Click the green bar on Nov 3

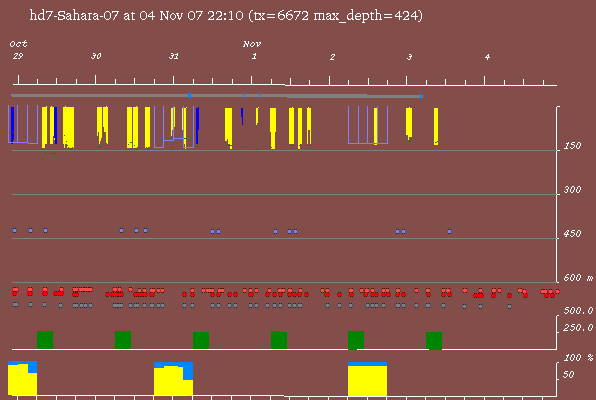(434, 341)
